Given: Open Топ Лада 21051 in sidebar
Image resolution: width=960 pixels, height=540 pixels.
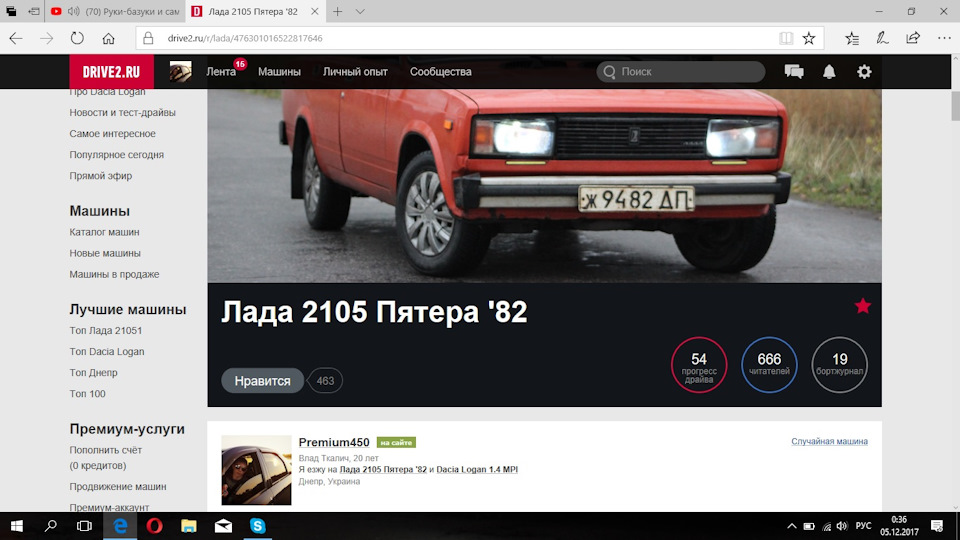Looking at the screenshot, I should [105, 331].
